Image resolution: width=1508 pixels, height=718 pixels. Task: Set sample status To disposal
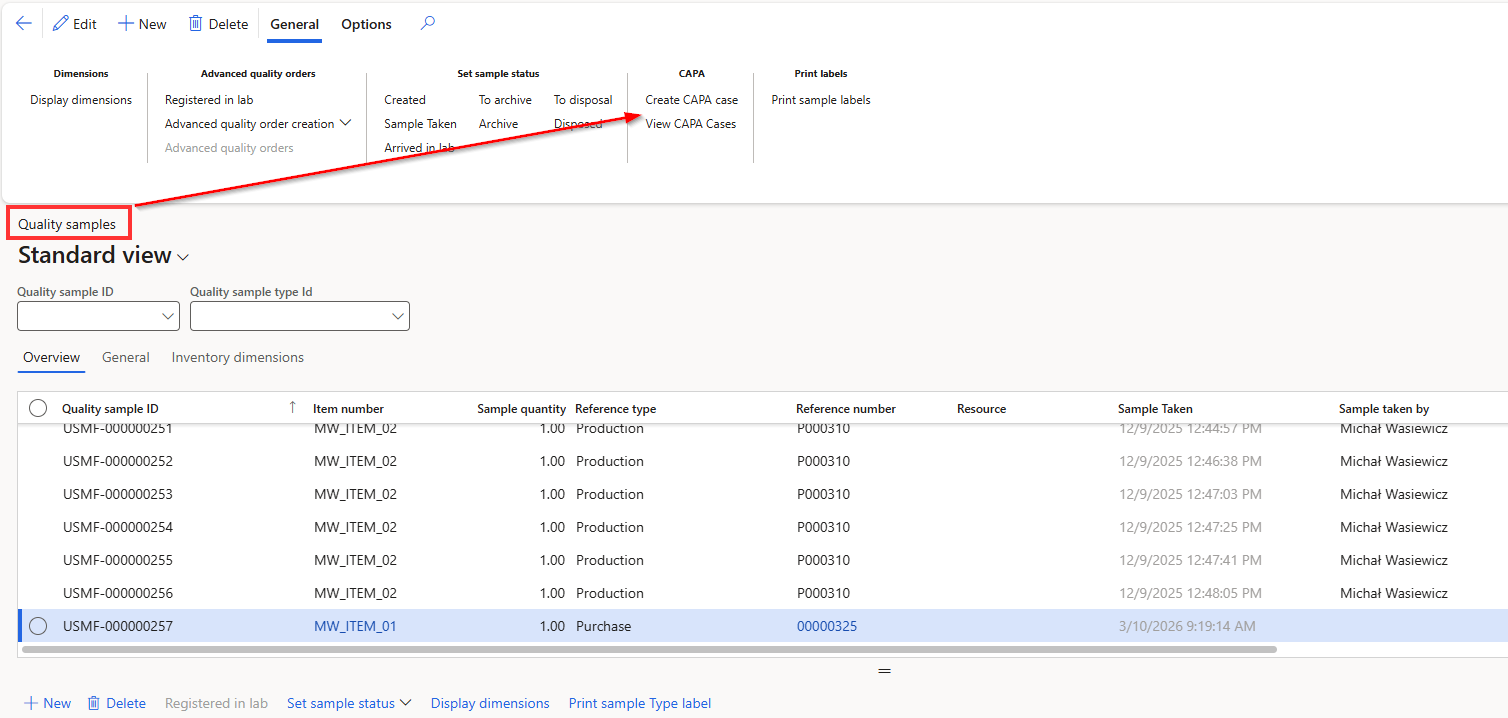click(x=583, y=100)
